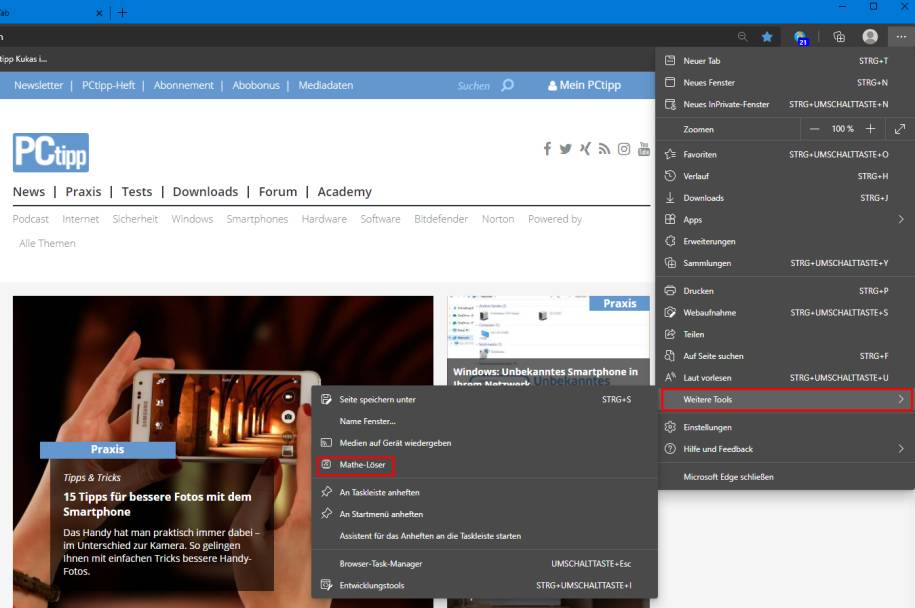Click the Suchen search field

click(x=473, y=86)
